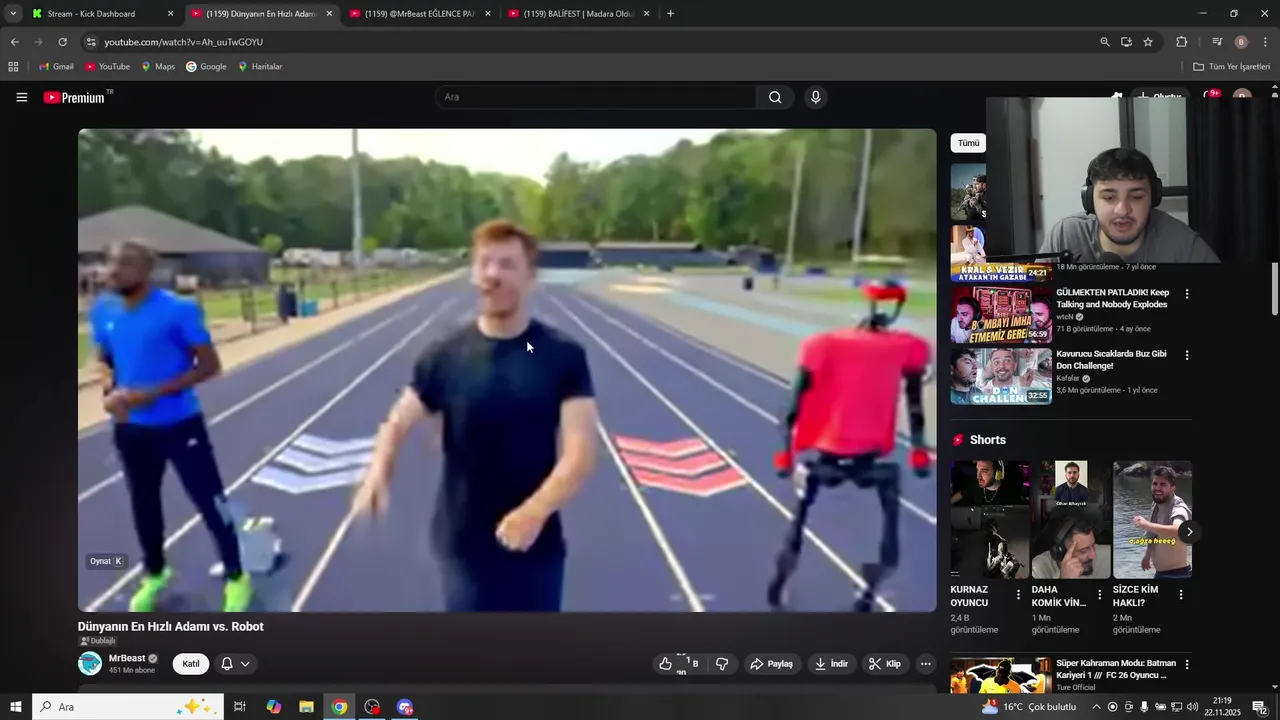Image resolution: width=1280 pixels, height=720 pixels.
Task: Open the YouTube bookmark
Action: pos(107,67)
